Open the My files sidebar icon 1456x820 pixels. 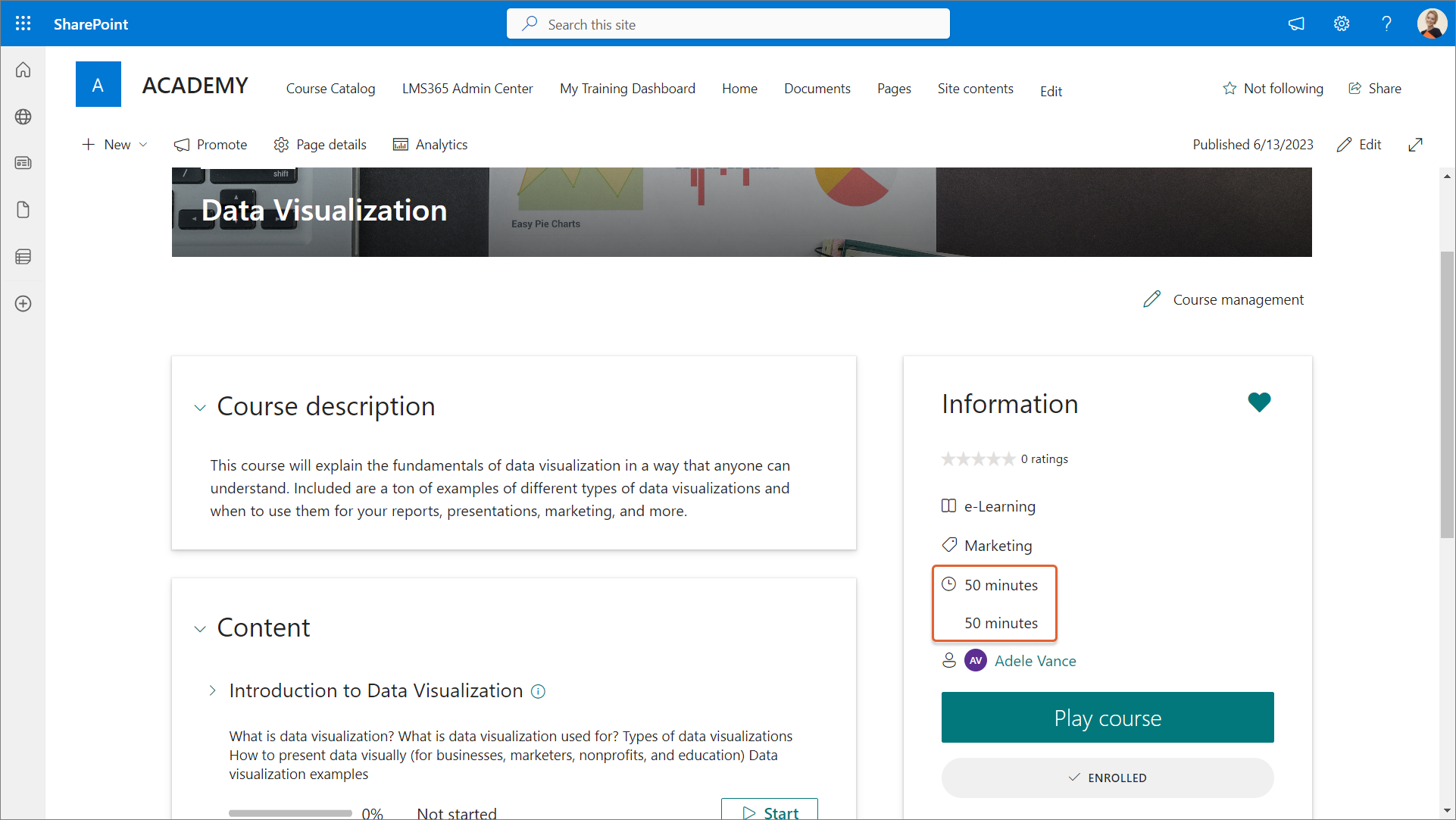point(23,210)
